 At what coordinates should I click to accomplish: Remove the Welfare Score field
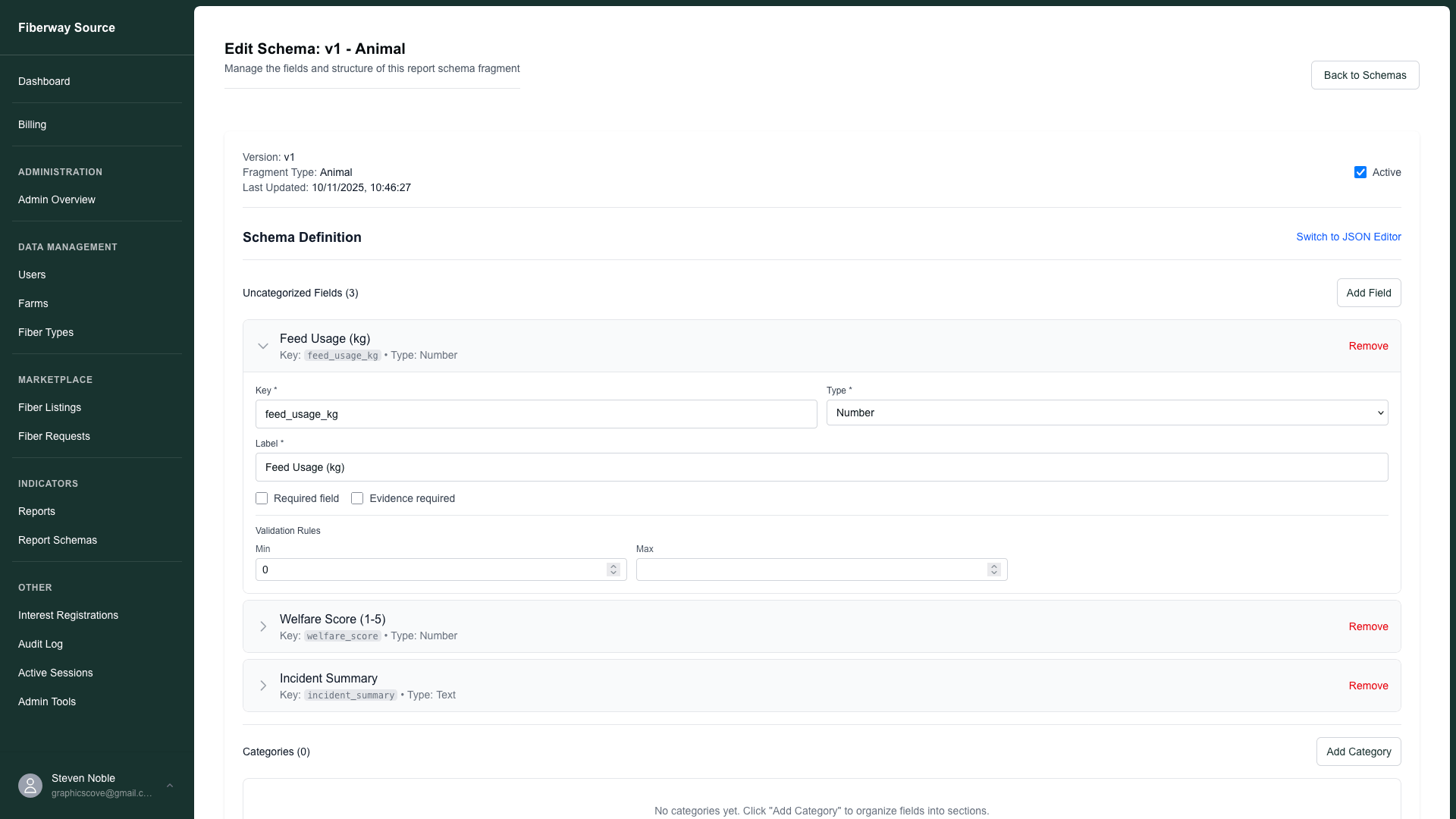(1368, 626)
